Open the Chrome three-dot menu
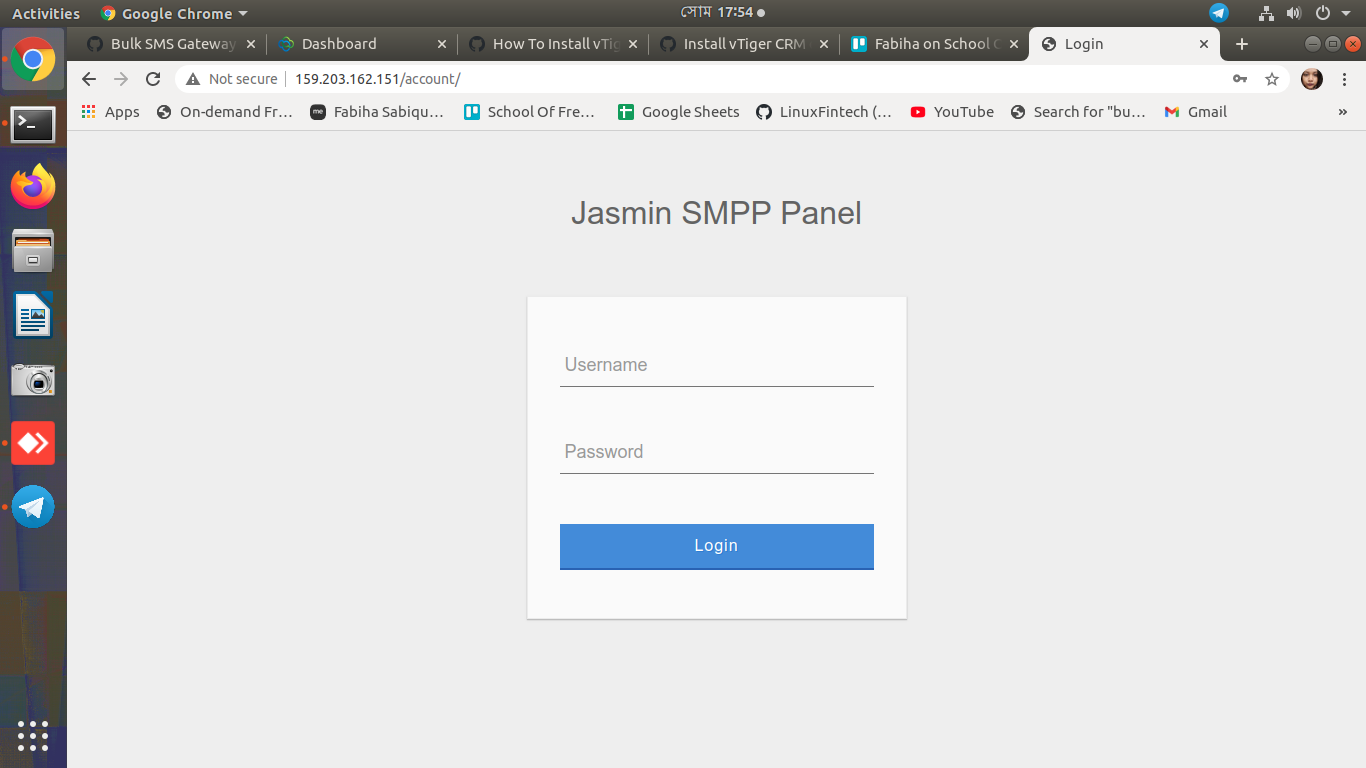1366x768 pixels. coord(1344,78)
